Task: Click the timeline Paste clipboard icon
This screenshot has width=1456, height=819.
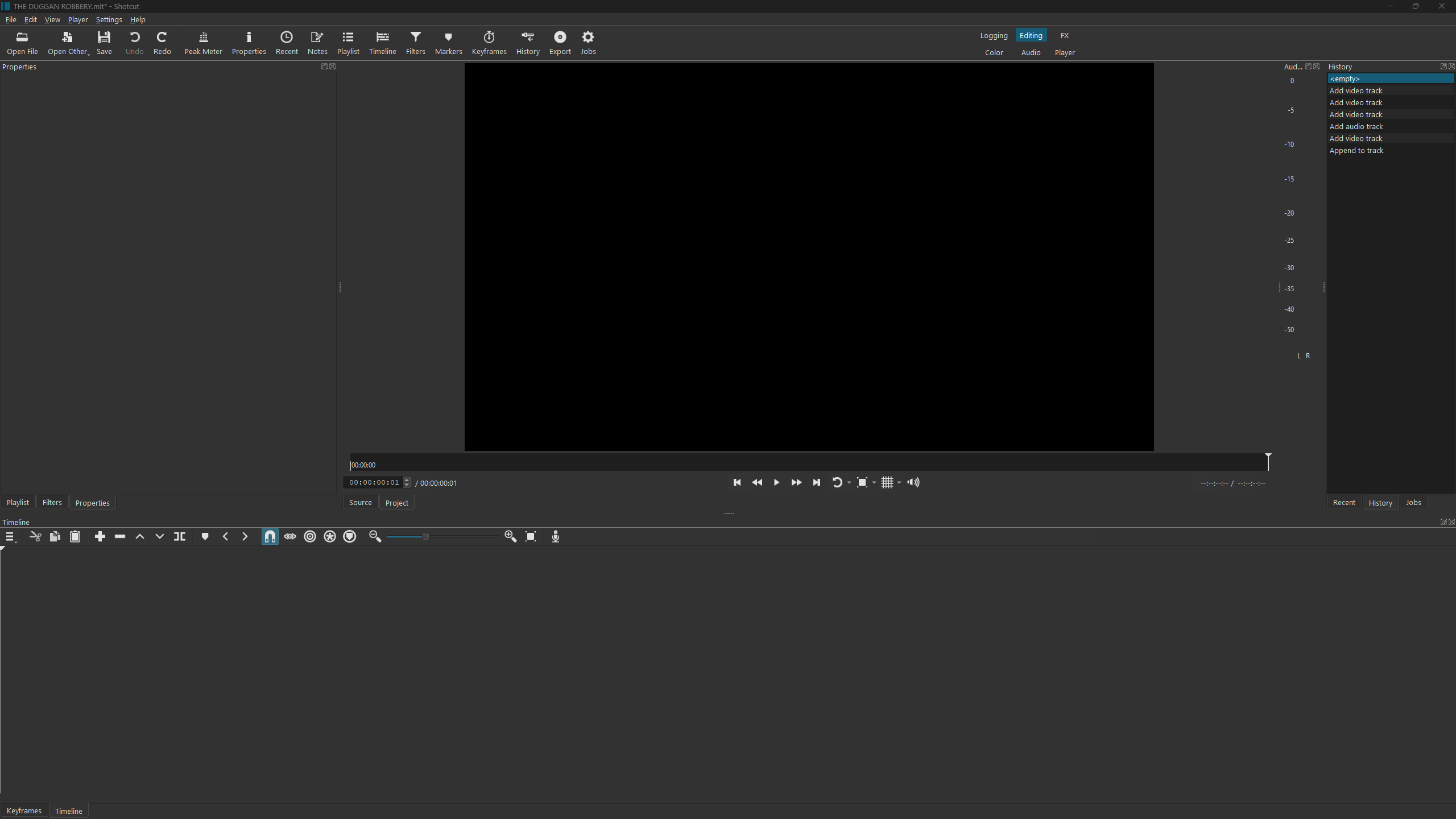Action: click(x=75, y=536)
